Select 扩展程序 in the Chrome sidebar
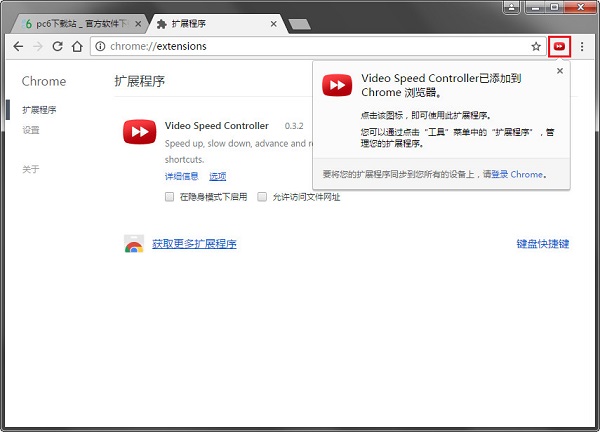The height and width of the screenshot is (432, 600). (39, 110)
